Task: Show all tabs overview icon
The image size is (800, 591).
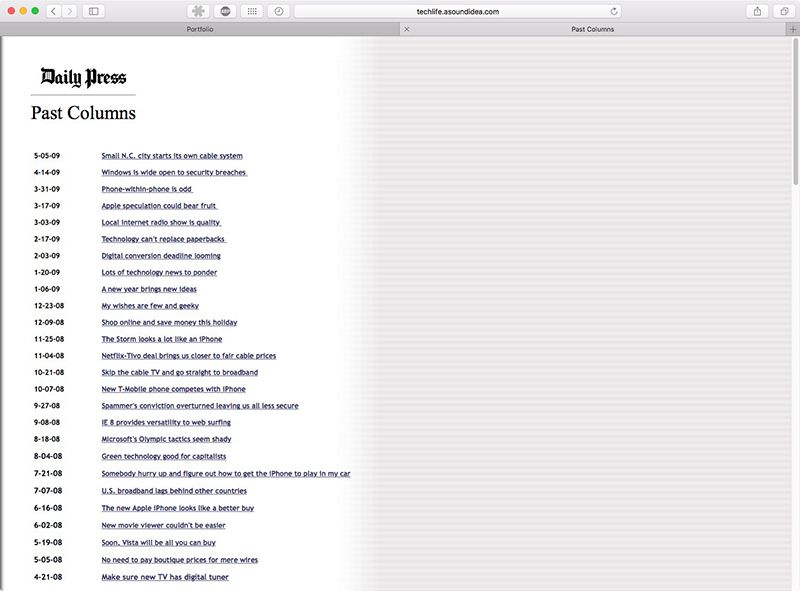Action: click(x=783, y=11)
